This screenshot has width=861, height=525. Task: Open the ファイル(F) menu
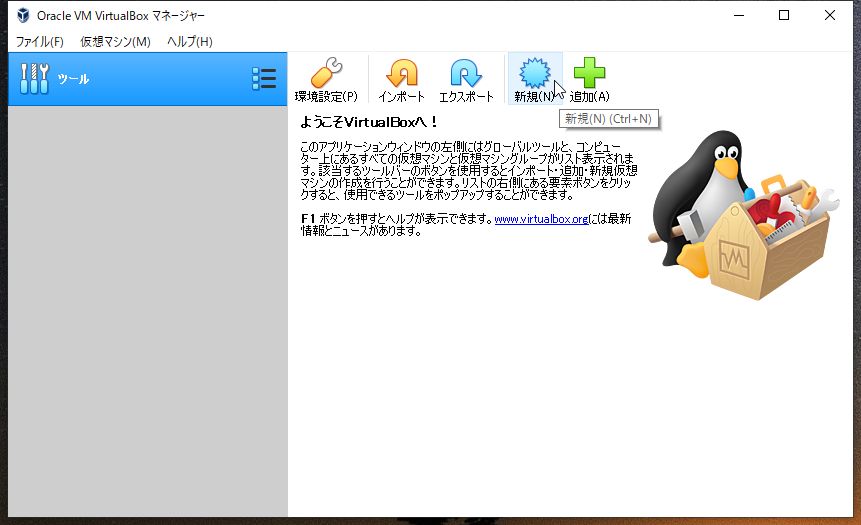[x=40, y=42]
